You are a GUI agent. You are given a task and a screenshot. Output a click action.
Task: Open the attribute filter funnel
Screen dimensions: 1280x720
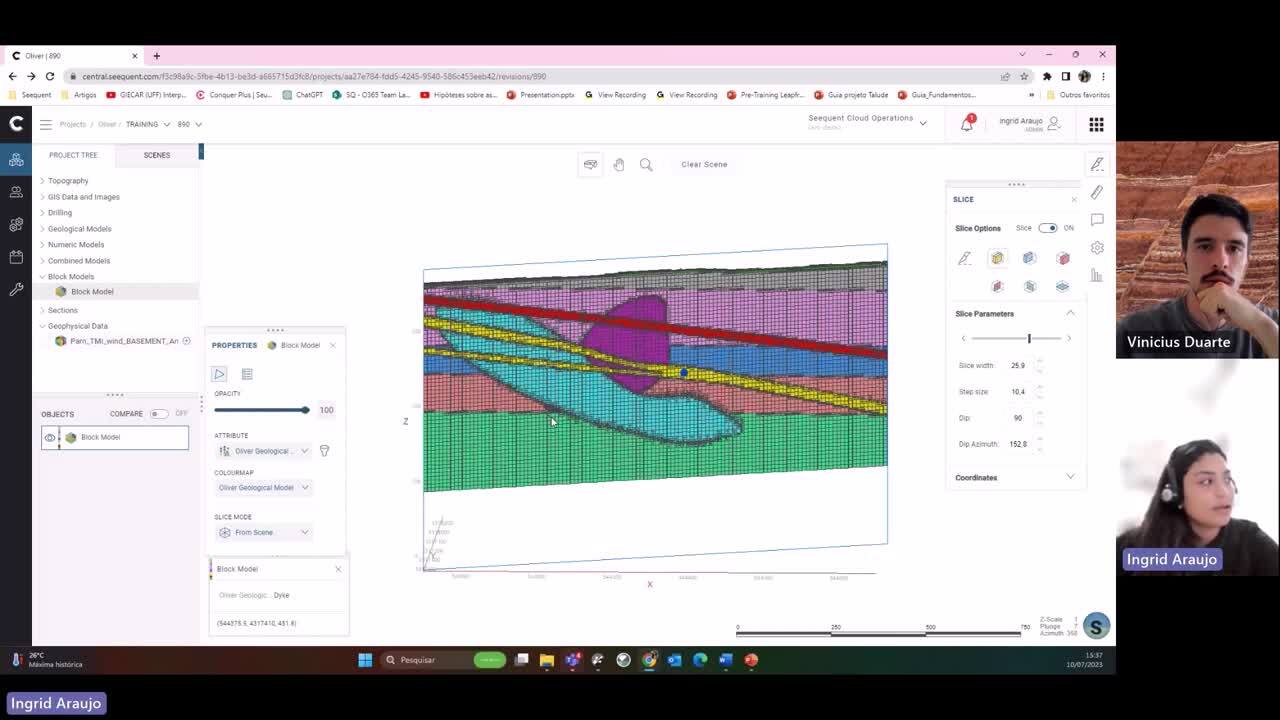pos(324,451)
